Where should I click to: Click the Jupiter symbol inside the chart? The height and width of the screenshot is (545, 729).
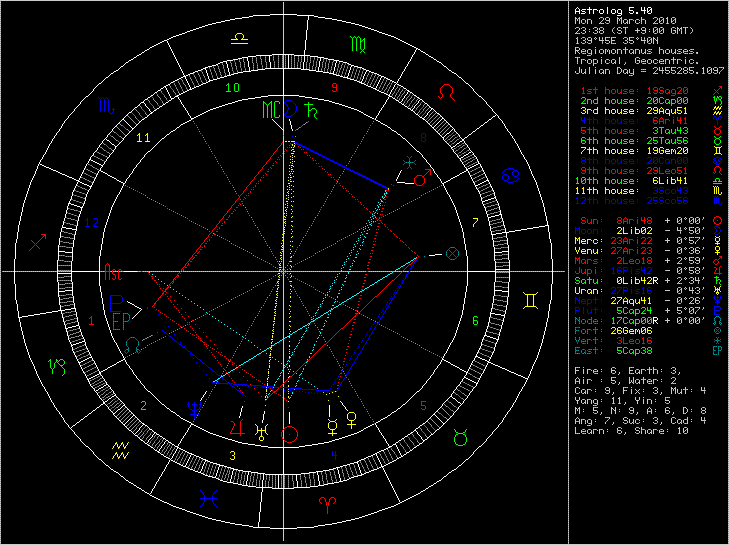237,426
